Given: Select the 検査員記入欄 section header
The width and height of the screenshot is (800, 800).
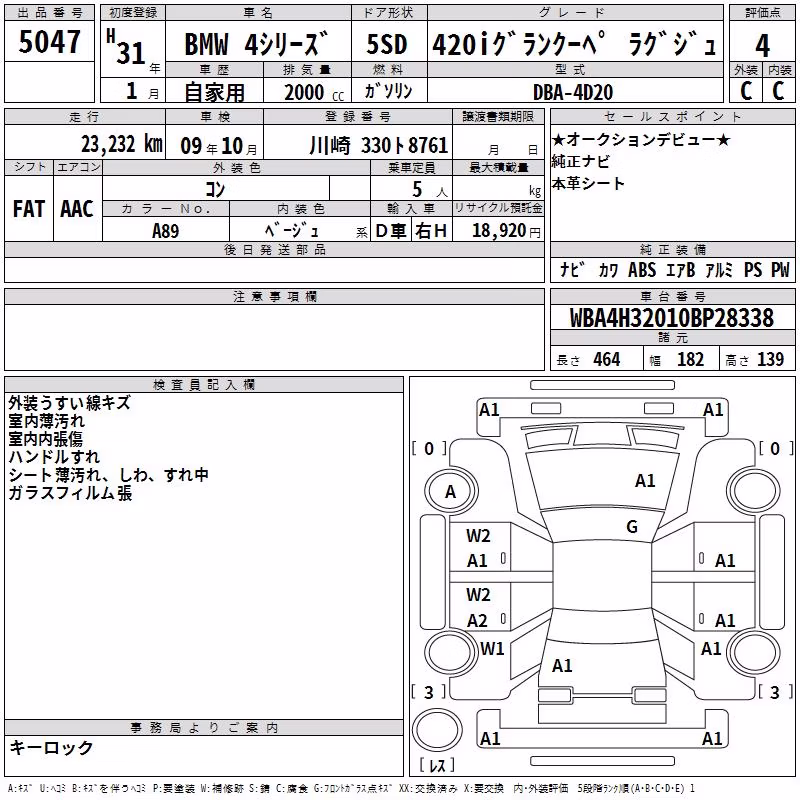Looking at the screenshot, I should pos(204,384).
